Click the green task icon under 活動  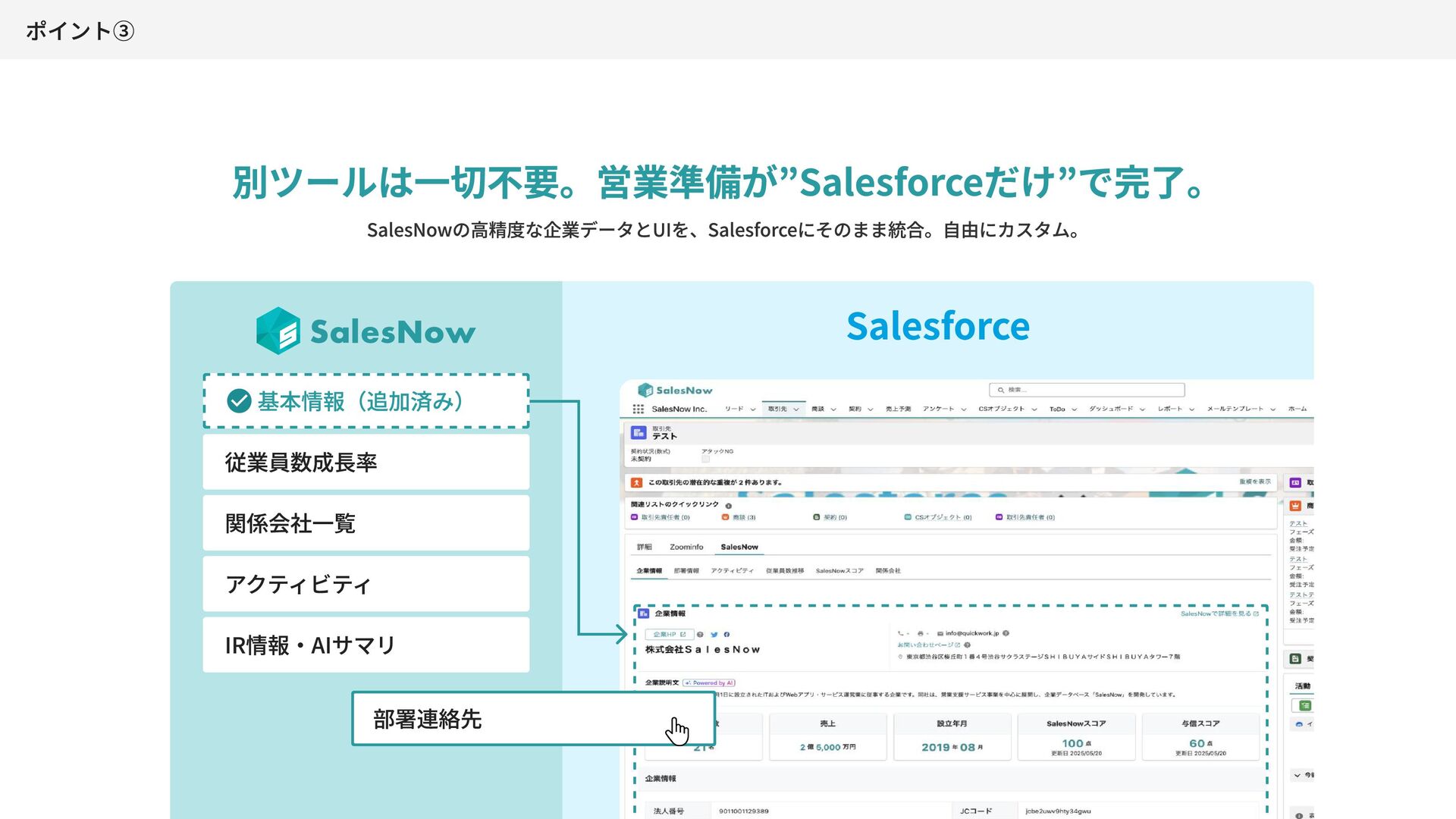point(1304,706)
